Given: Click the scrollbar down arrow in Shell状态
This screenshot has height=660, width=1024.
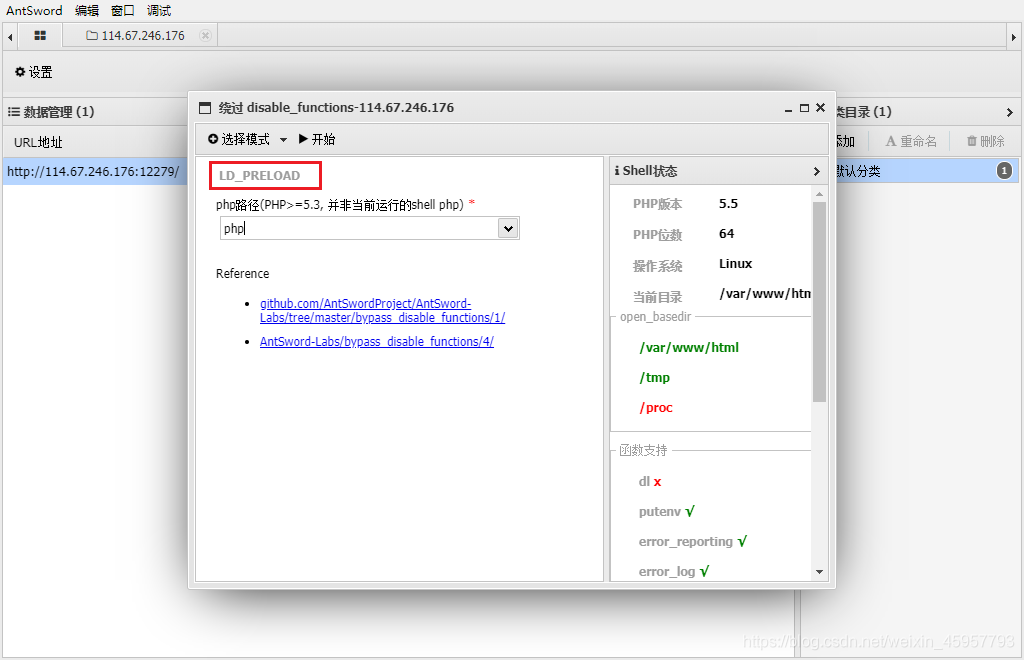Looking at the screenshot, I should click(819, 572).
